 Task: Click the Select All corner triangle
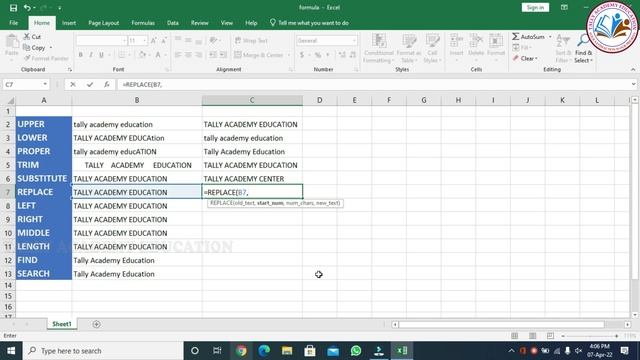pyautogui.click(x=10, y=100)
